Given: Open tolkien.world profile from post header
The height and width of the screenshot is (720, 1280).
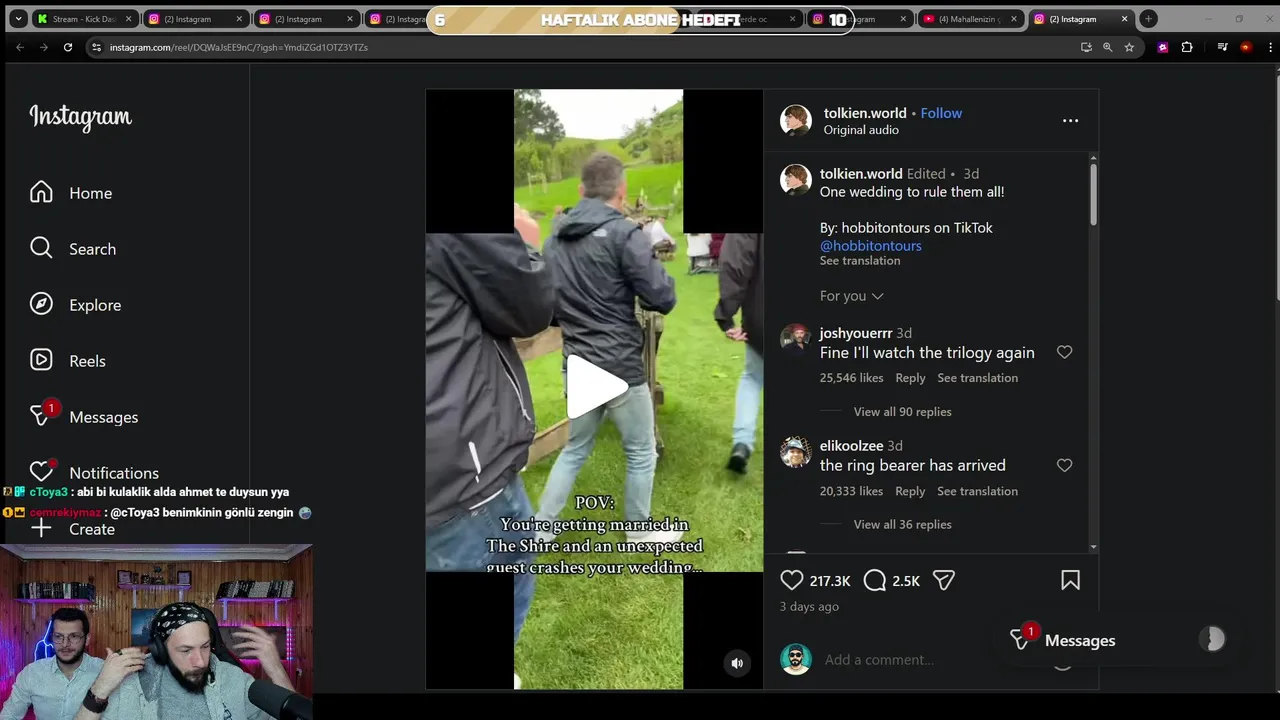Looking at the screenshot, I should [x=865, y=113].
